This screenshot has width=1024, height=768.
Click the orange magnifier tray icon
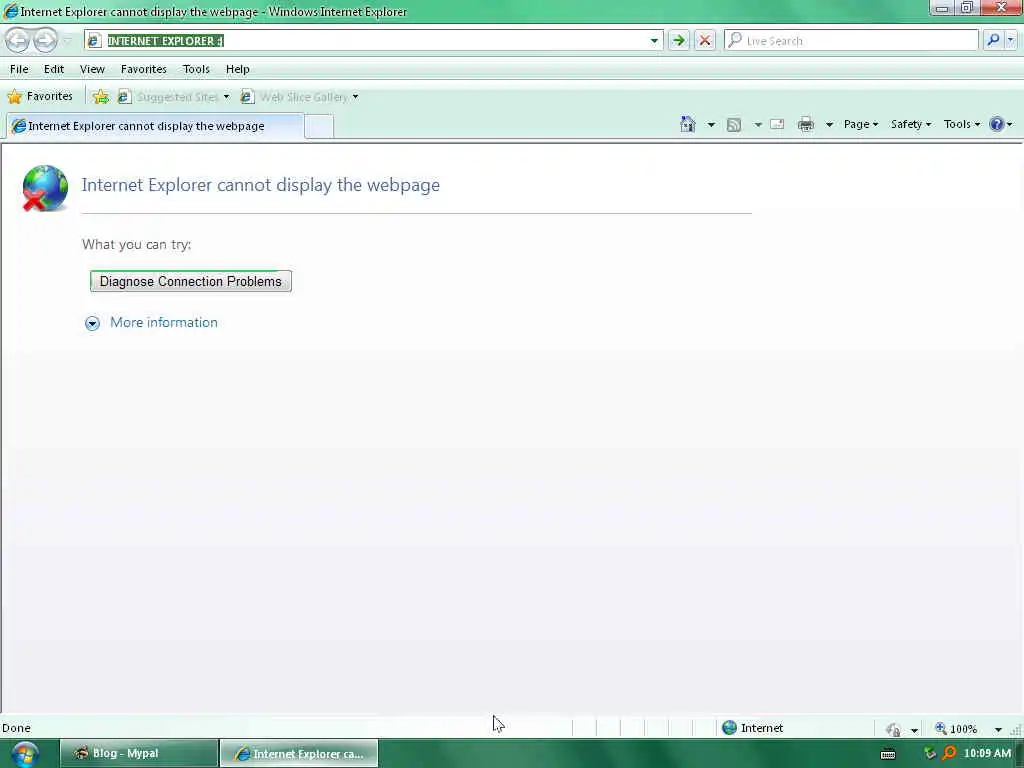949,753
